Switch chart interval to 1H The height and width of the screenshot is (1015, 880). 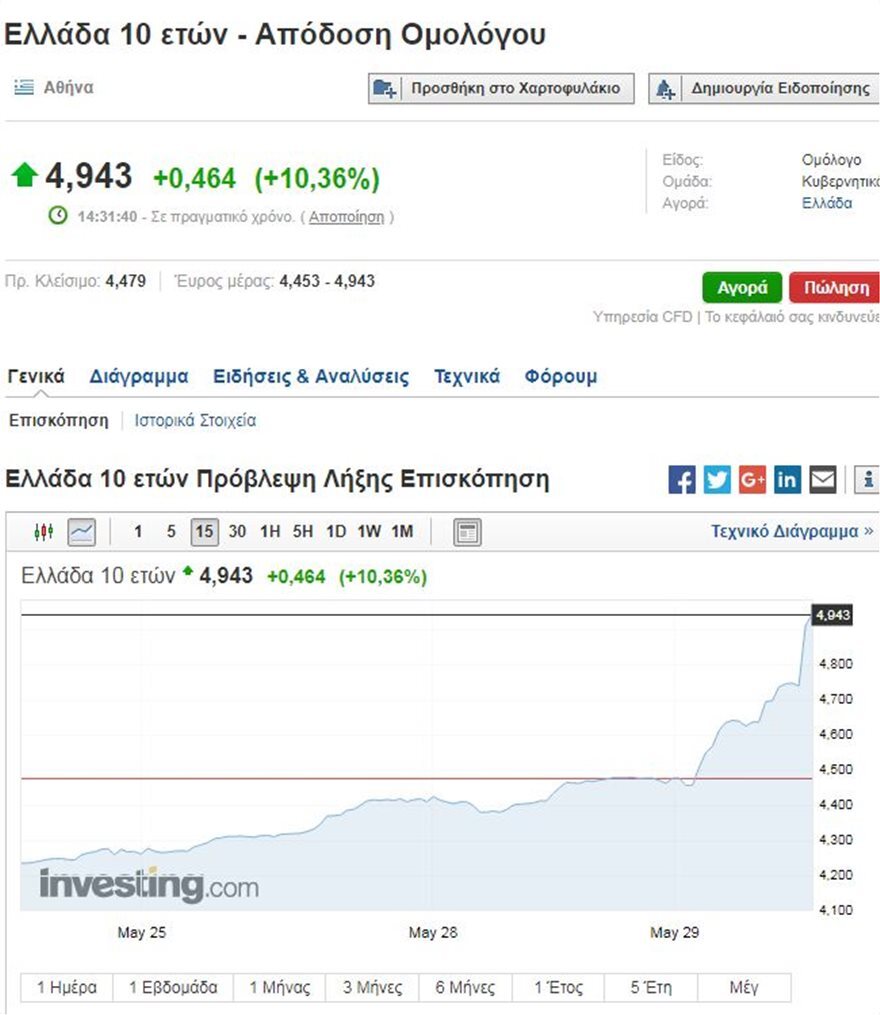coord(270,532)
